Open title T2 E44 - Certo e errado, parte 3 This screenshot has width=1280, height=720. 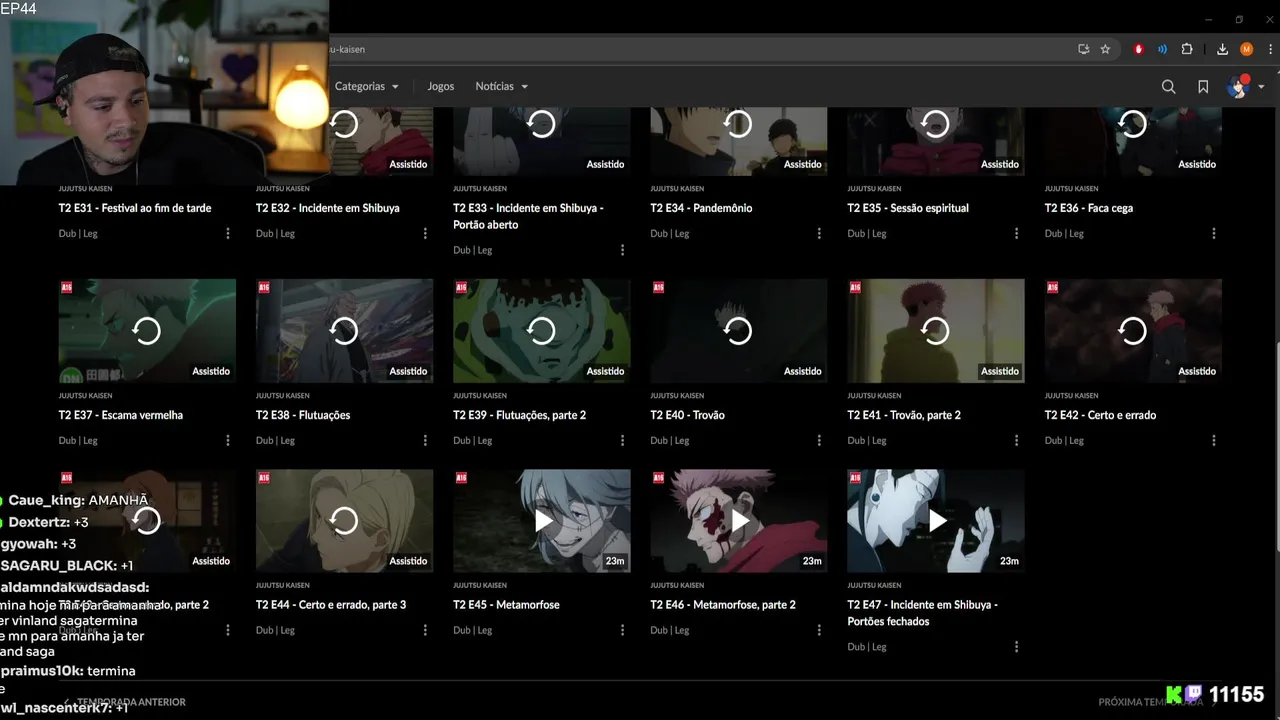331,605
